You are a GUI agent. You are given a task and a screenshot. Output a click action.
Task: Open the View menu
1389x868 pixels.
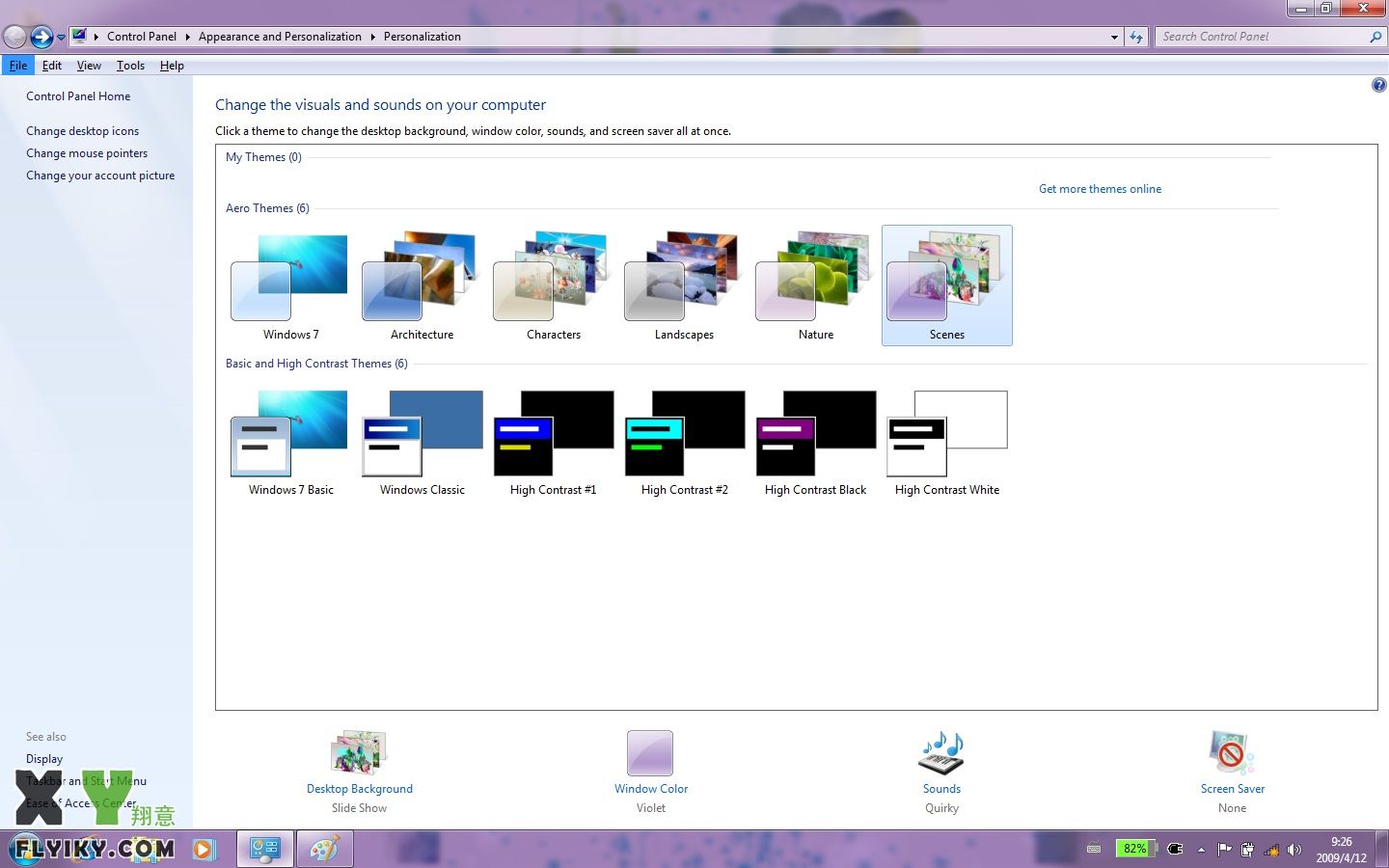(x=89, y=66)
